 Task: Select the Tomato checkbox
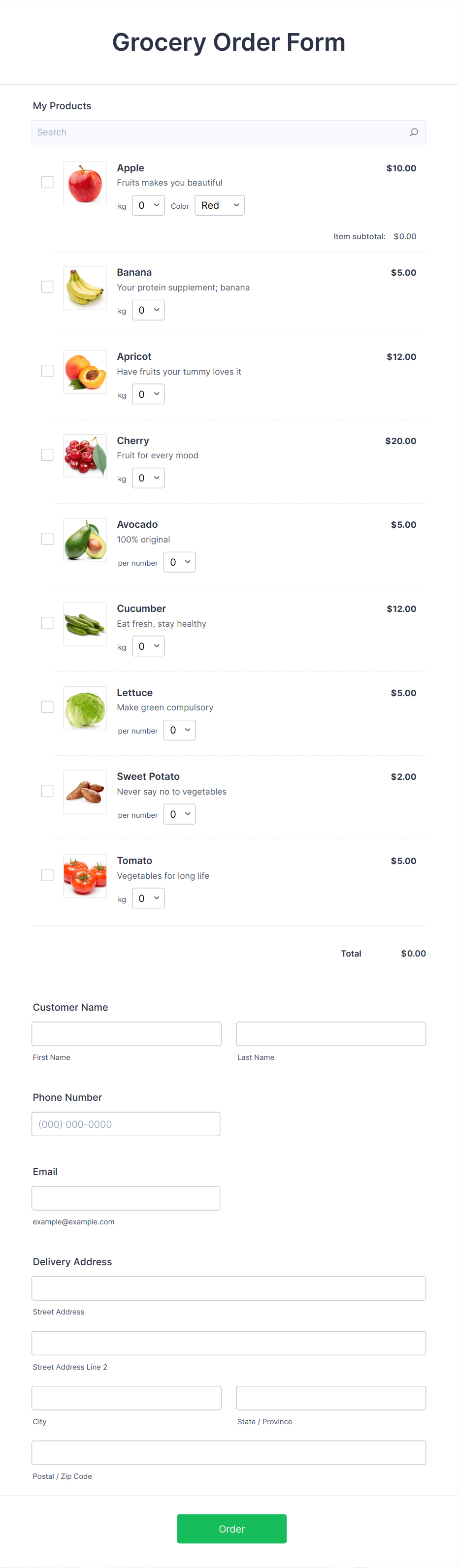pyautogui.click(x=47, y=874)
